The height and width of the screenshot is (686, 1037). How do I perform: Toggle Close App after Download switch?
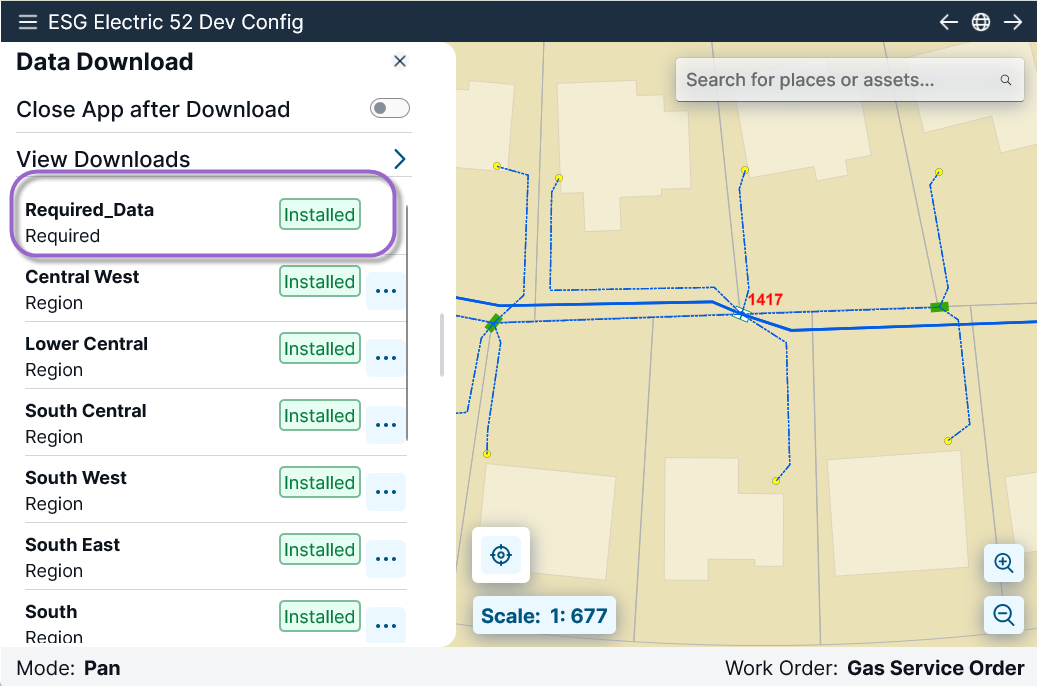390,108
